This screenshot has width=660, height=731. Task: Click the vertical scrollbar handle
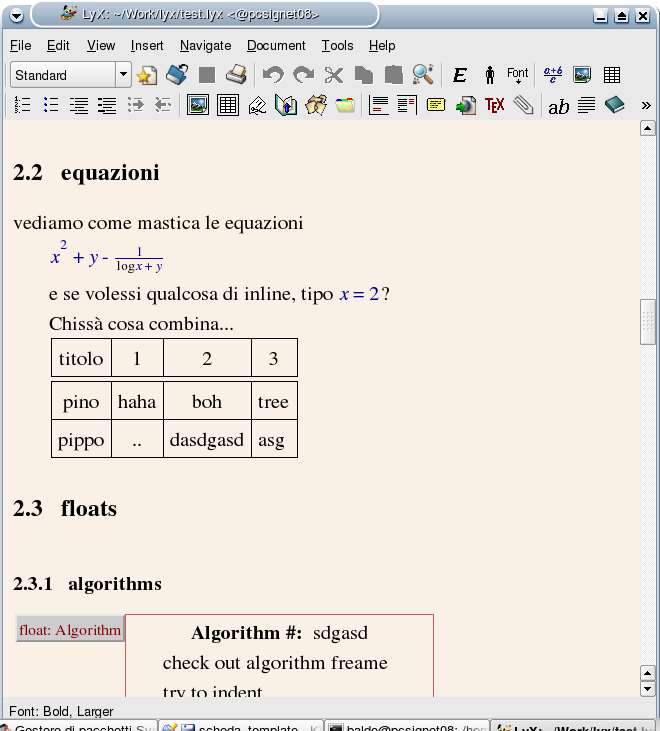pyautogui.click(x=648, y=322)
